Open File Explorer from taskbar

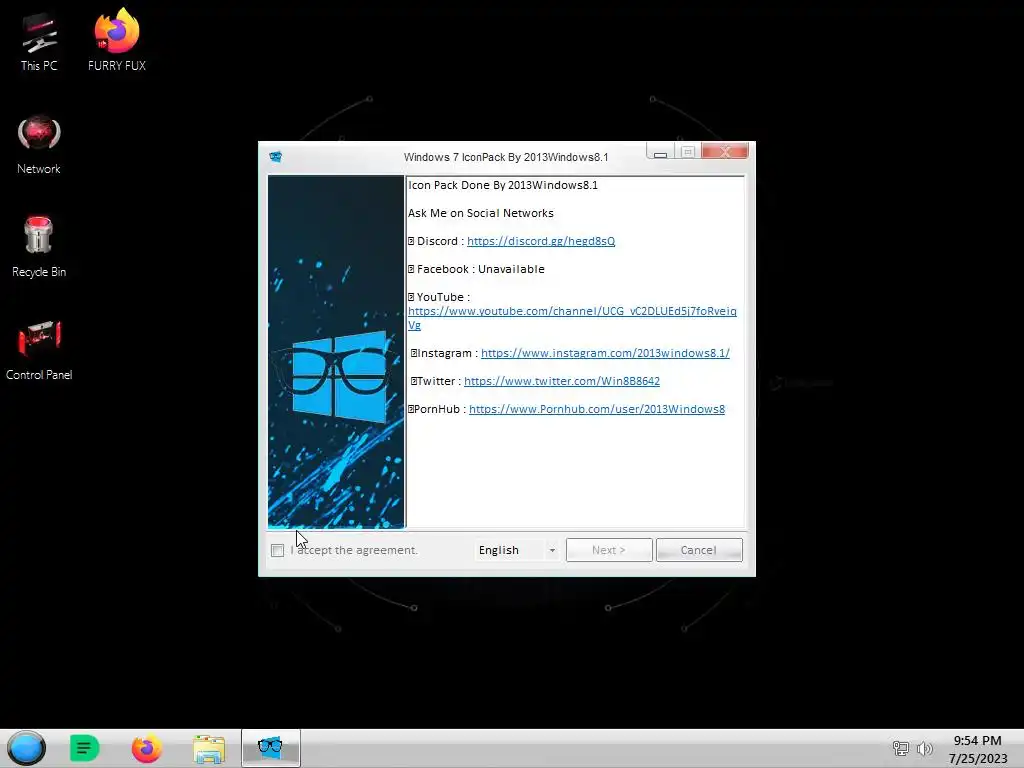coord(209,748)
